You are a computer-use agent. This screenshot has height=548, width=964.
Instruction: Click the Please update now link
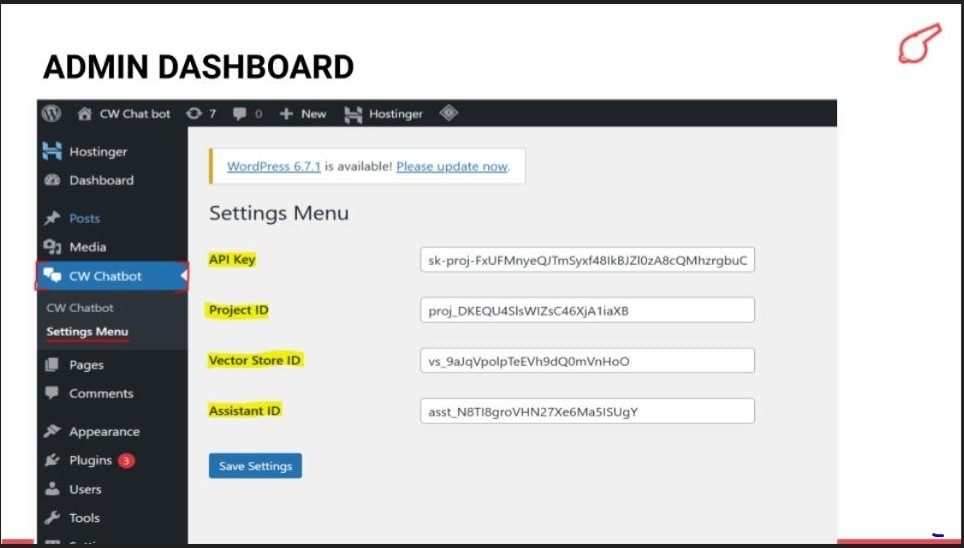point(452,166)
